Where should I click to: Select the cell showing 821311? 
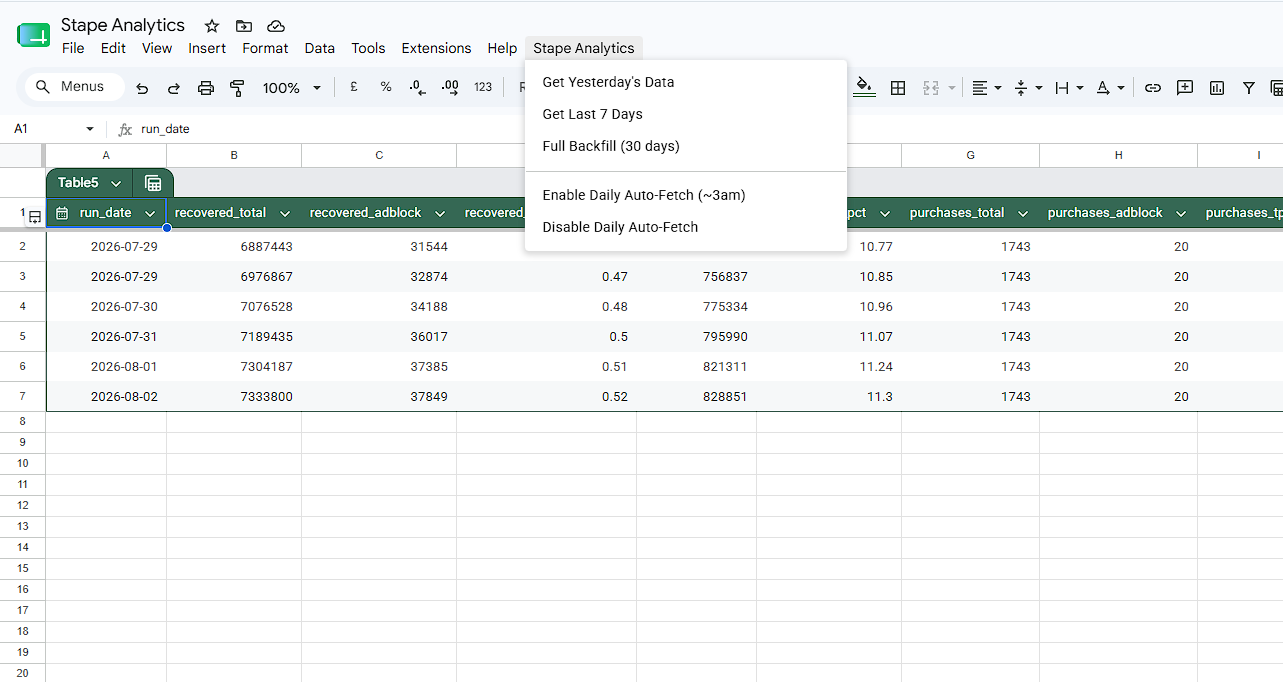coord(696,367)
